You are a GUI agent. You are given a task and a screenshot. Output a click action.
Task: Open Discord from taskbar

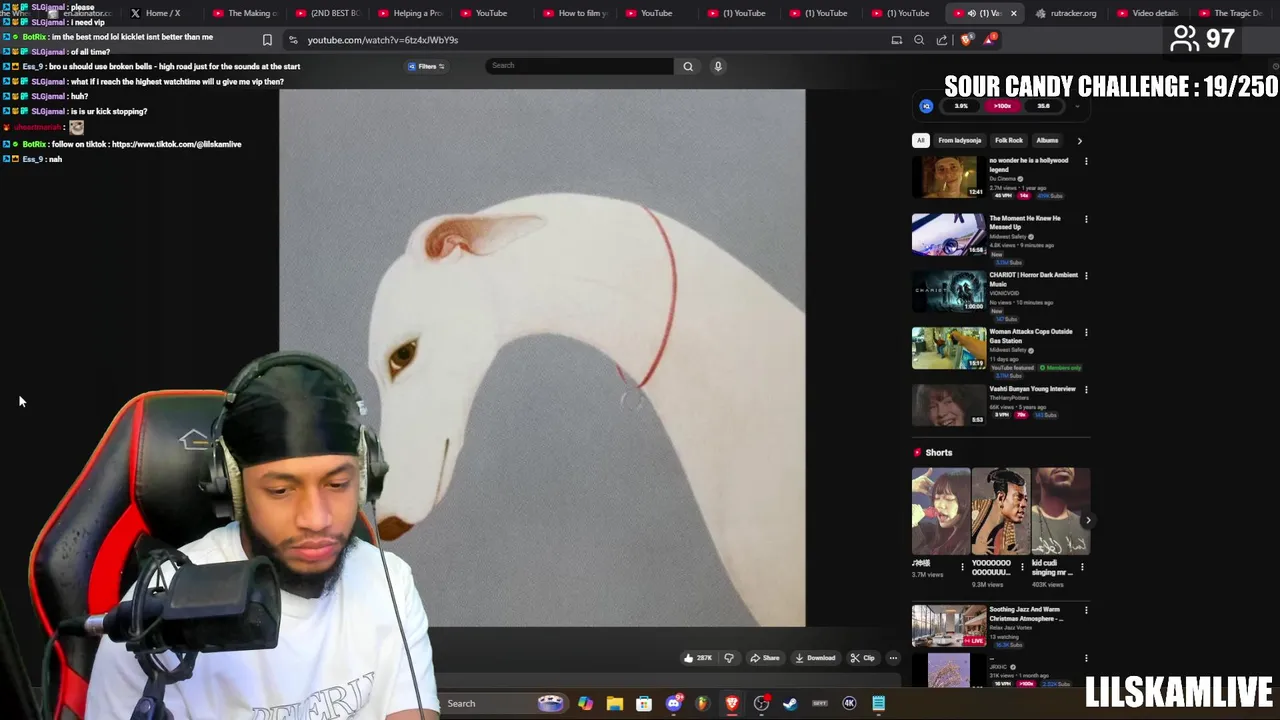(x=674, y=703)
